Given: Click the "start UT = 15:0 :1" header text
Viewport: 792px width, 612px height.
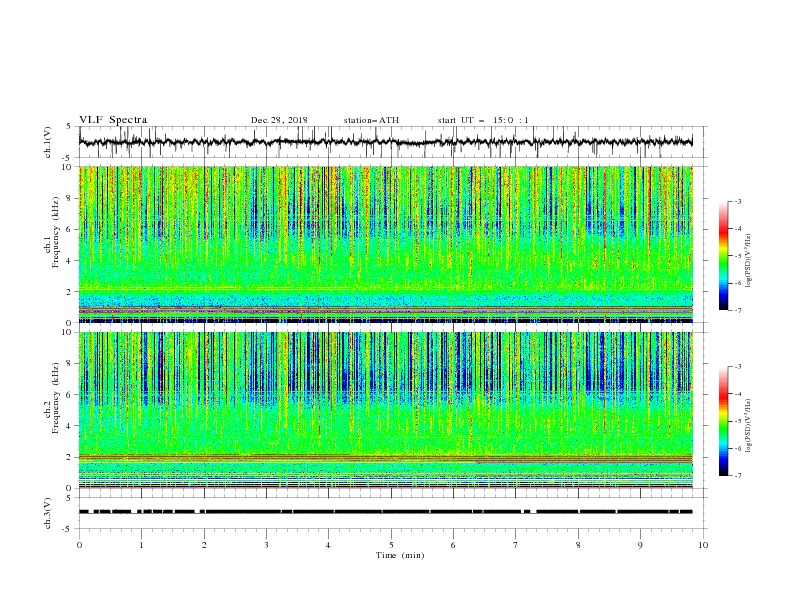Looking at the screenshot, I should pyautogui.click(x=482, y=120).
